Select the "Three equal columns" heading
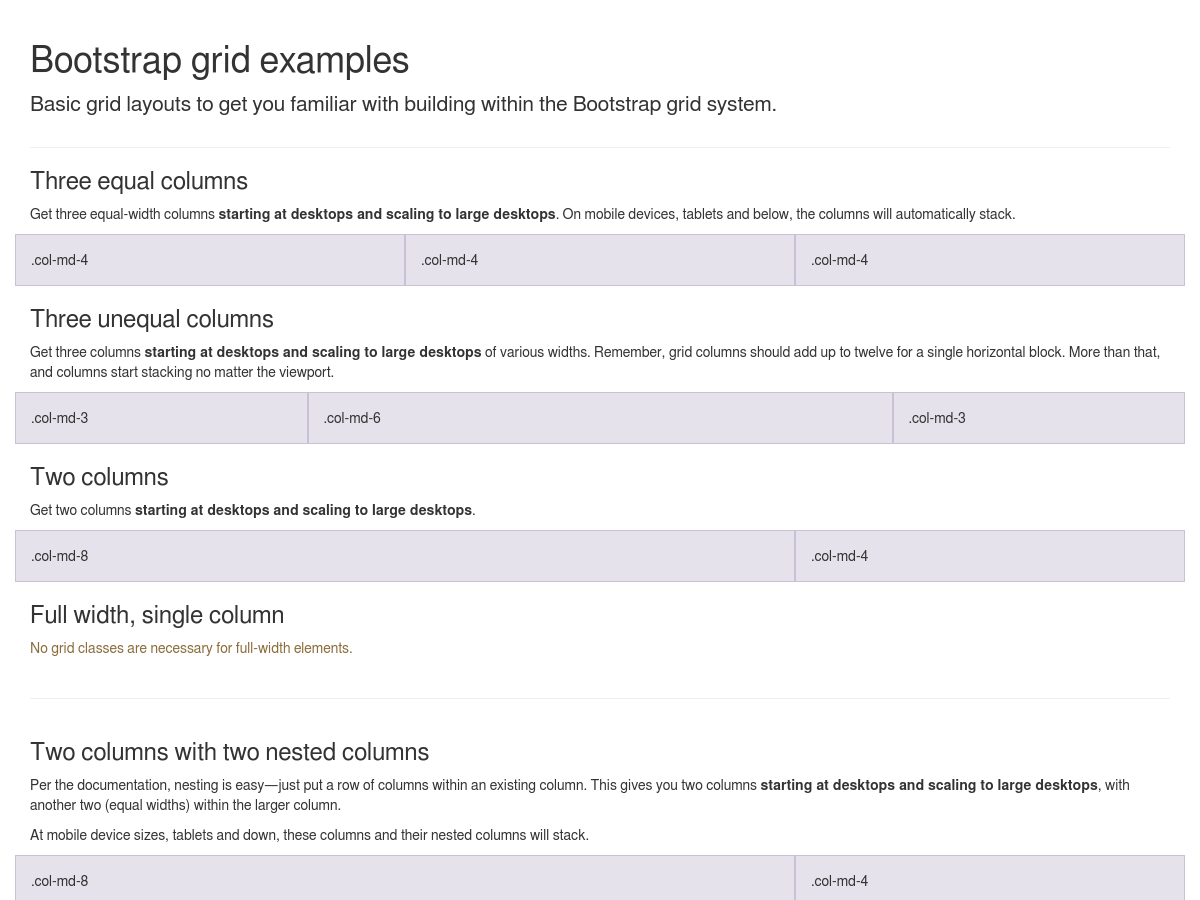The width and height of the screenshot is (1200, 900). pyautogui.click(x=139, y=181)
